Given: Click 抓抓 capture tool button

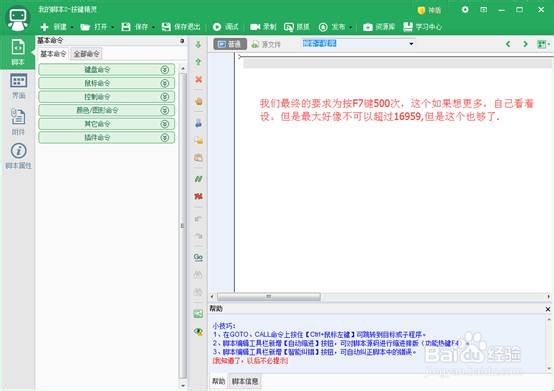Looking at the screenshot, I should click(297, 27).
